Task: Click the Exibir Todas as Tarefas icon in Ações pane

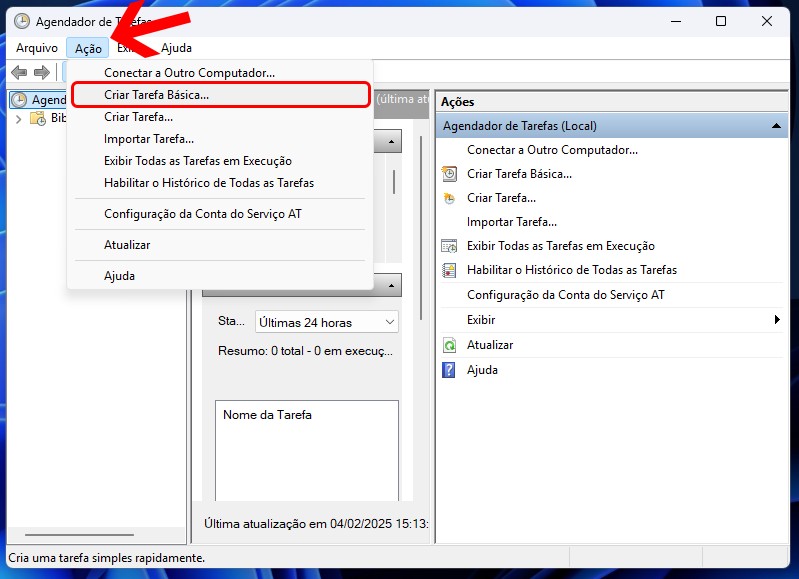Action: pyautogui.click(x=449, y=246)
